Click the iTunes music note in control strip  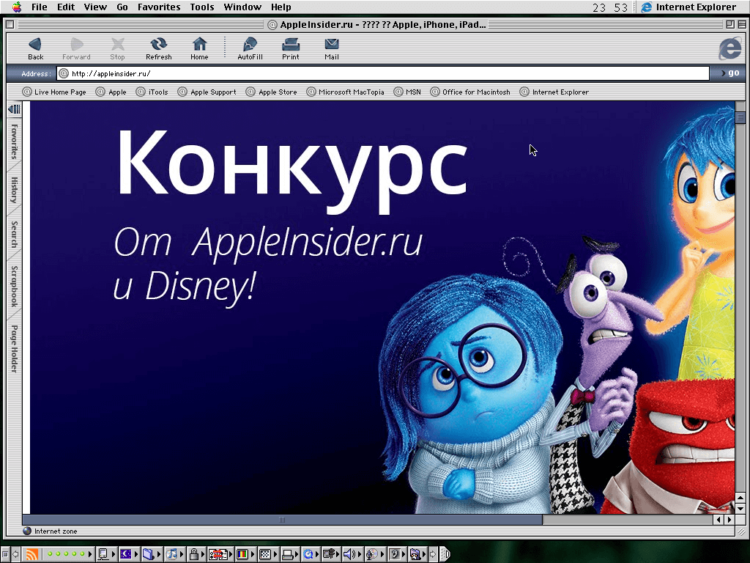171,554
